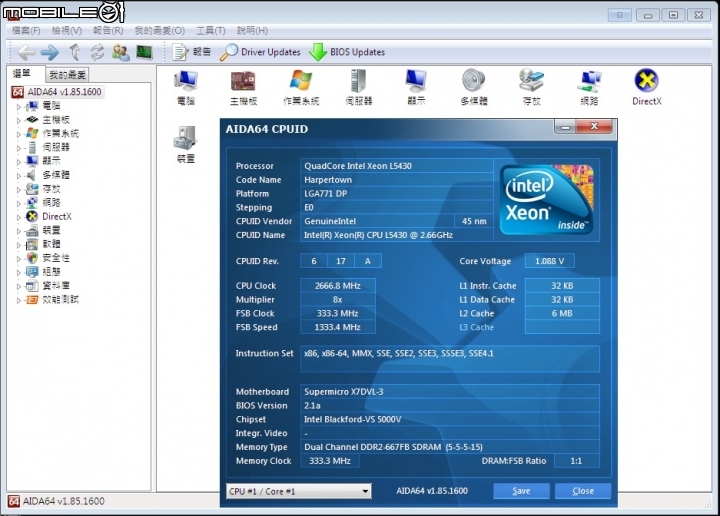Screen dimensions: 720x516
Task: Select 效能測試 in the sidebar tree
Action: click(59, 299)
